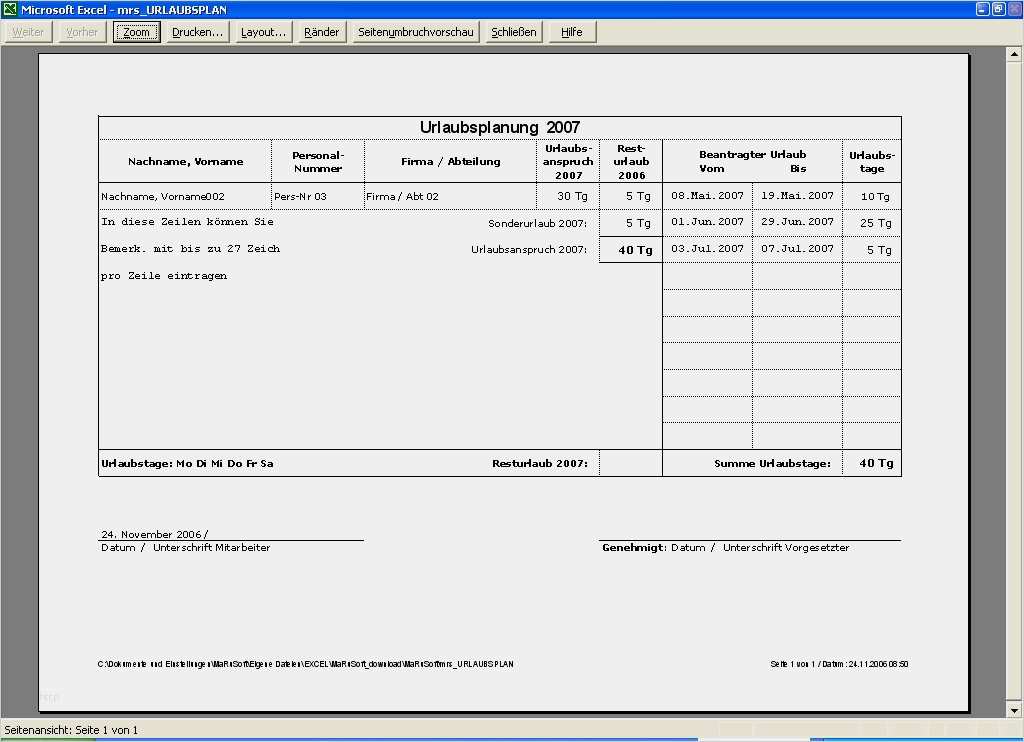Toggle margin display with the Ränder button
Screen dimensions: 1024x742
[x=321, y=32]
